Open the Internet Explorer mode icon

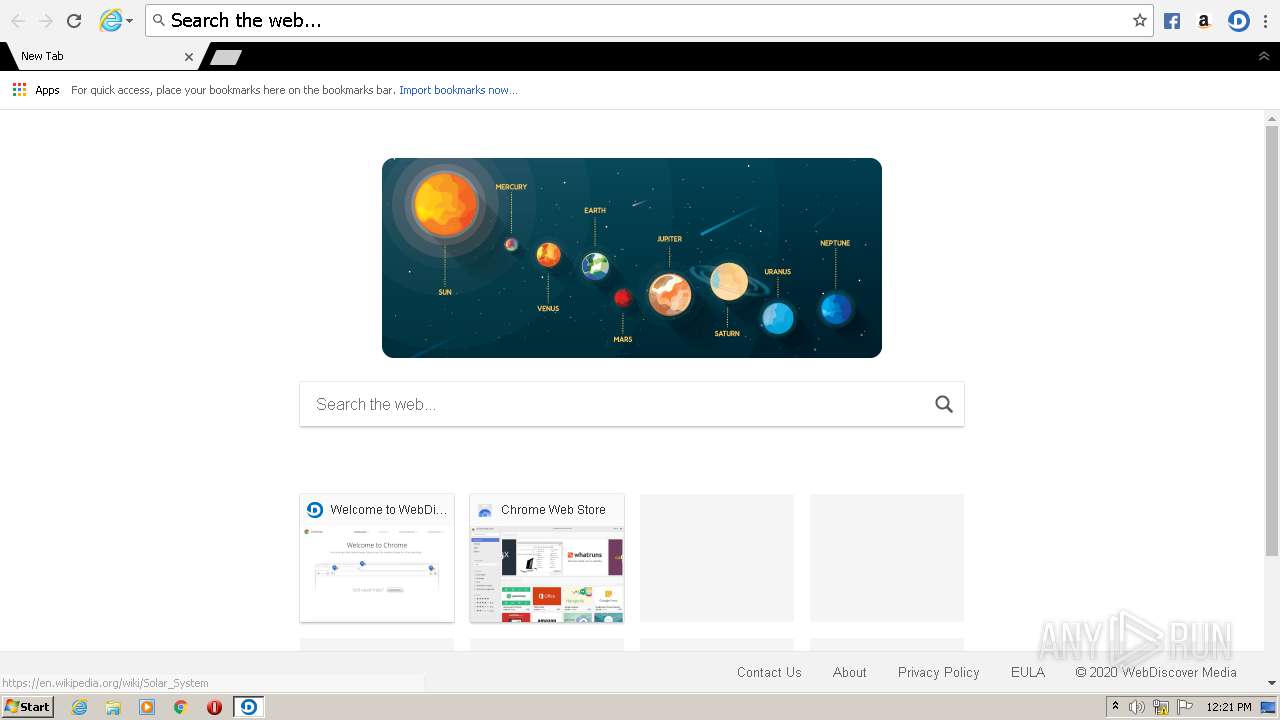(x=110, y=20)
